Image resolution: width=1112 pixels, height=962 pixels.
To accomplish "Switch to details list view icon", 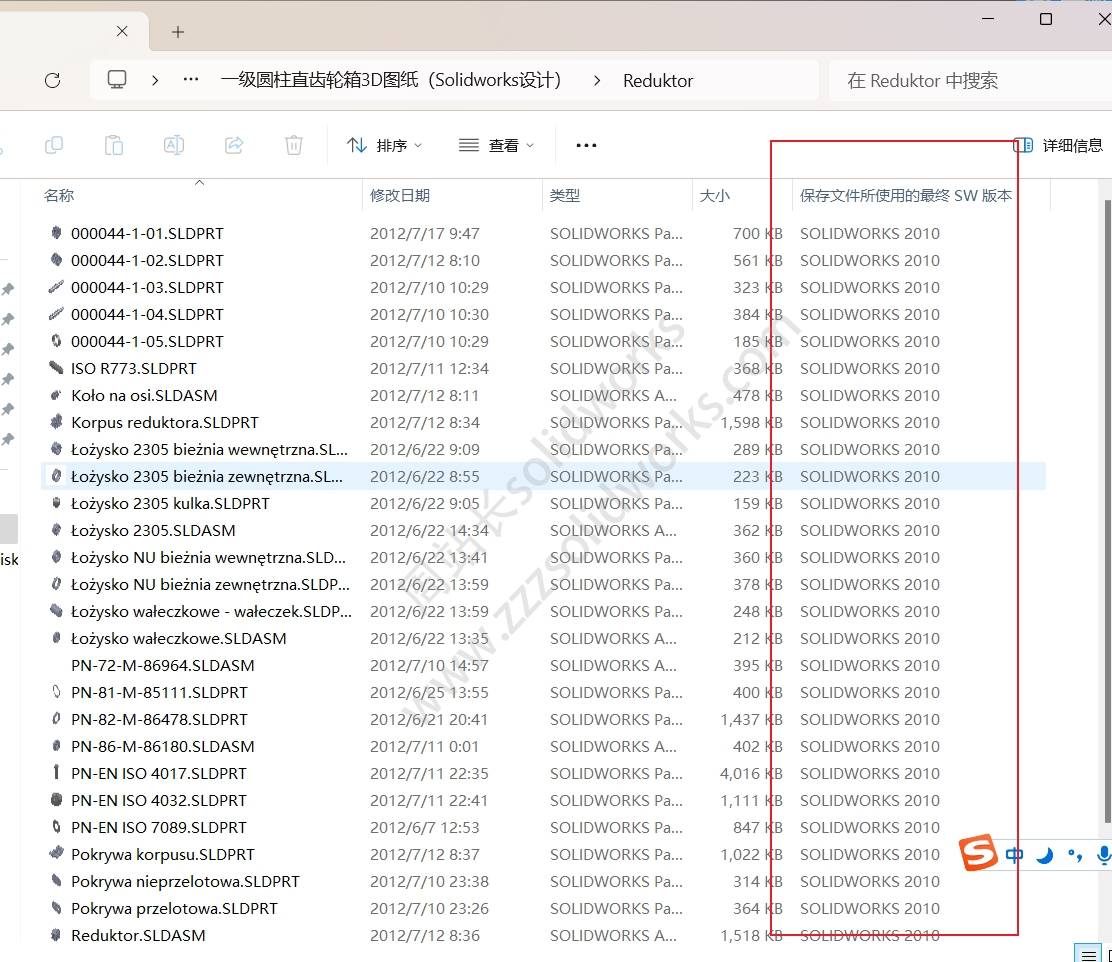I will tap(1089, 953).
